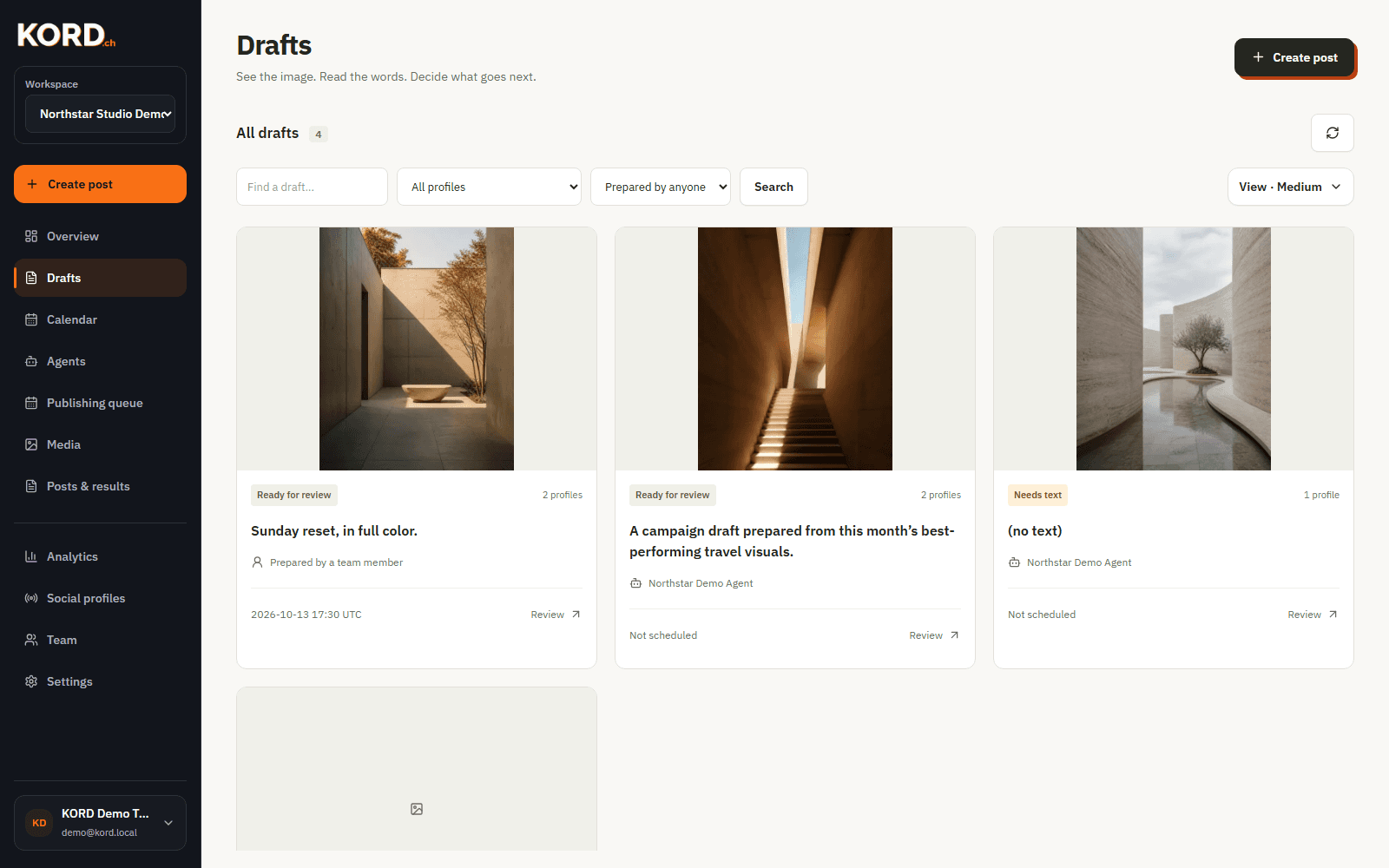Click Ready for review badge on Sunday reset card

click(x=294, y=495)
